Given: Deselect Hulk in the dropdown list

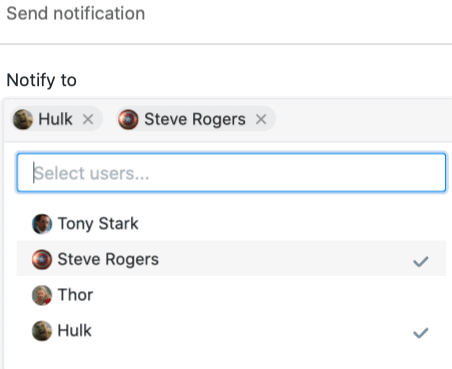Looking at the screenshot, I should pyautogui.click(x=231, y=331).
